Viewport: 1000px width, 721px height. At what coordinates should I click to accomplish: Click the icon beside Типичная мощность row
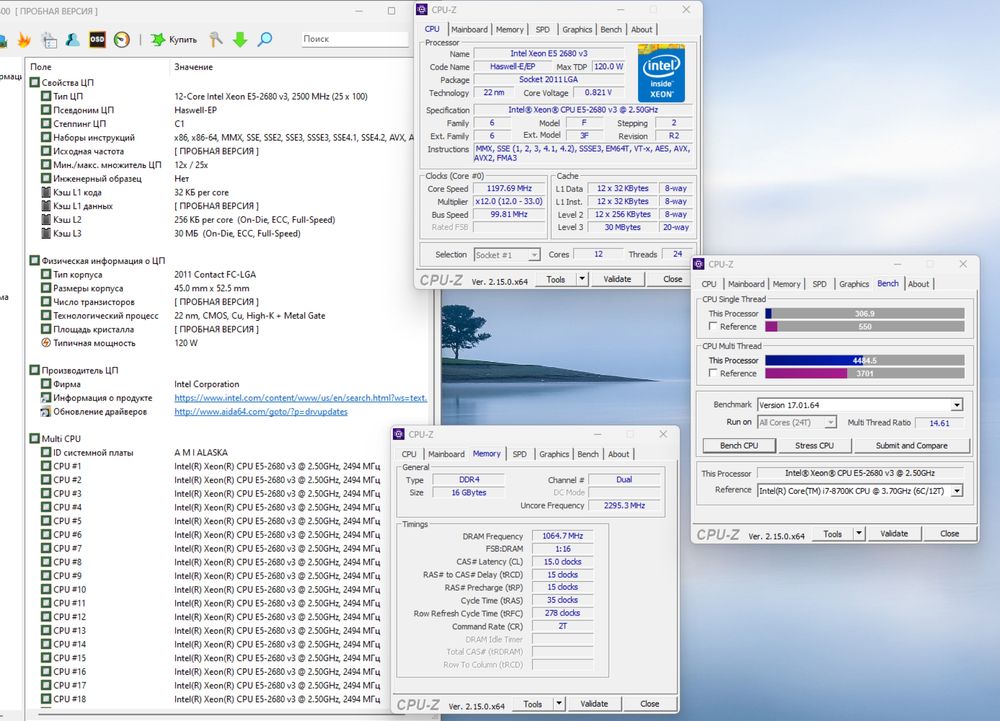pyautogui.click(x=46, y=343)
